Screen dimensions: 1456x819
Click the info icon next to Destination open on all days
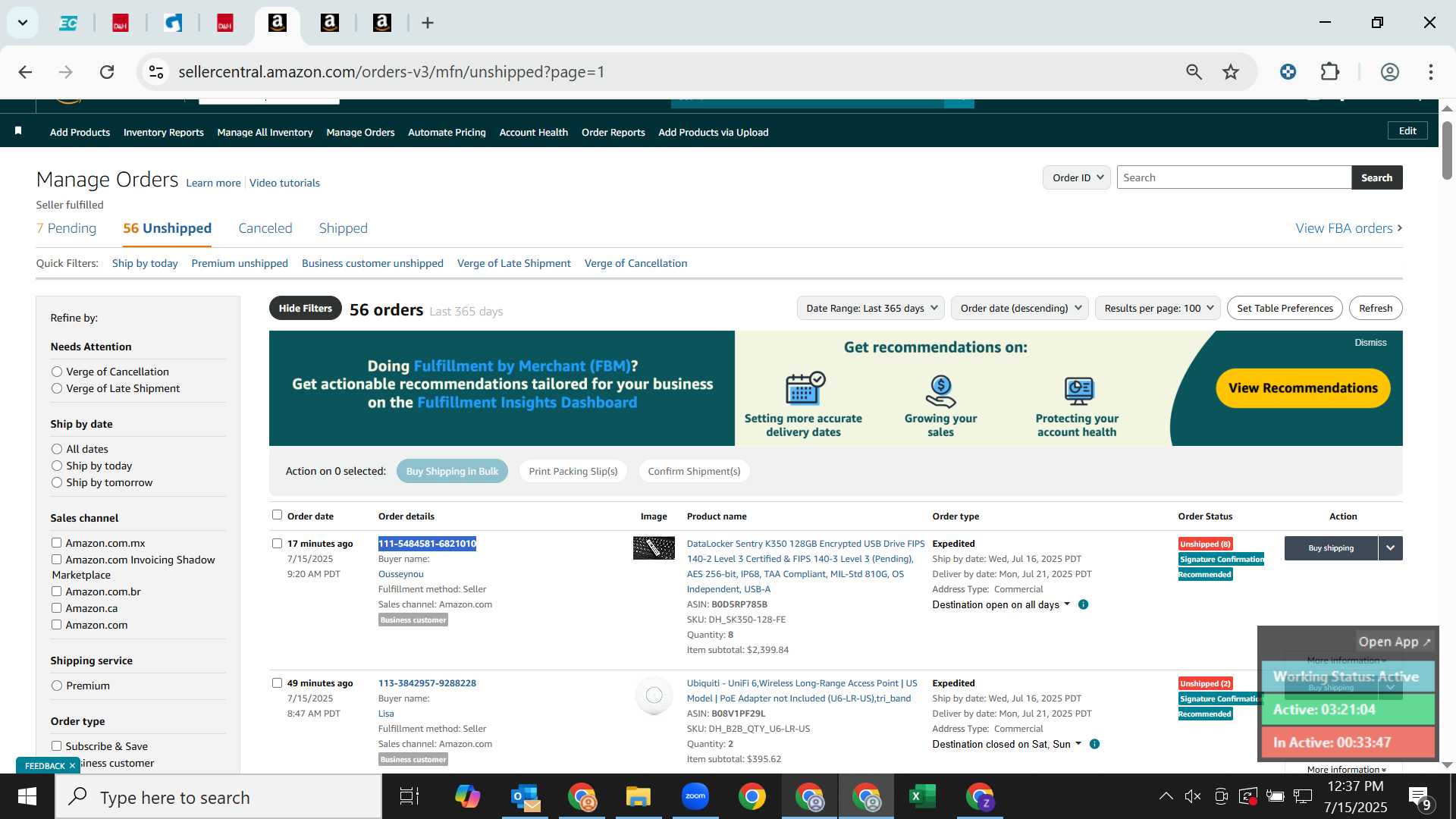(1083, 604)
